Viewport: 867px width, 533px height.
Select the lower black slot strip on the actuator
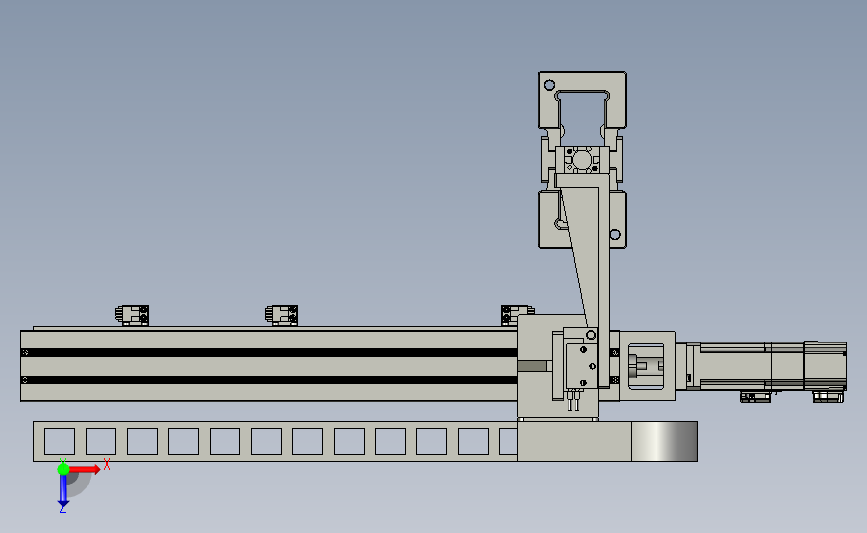coord(269,380)
